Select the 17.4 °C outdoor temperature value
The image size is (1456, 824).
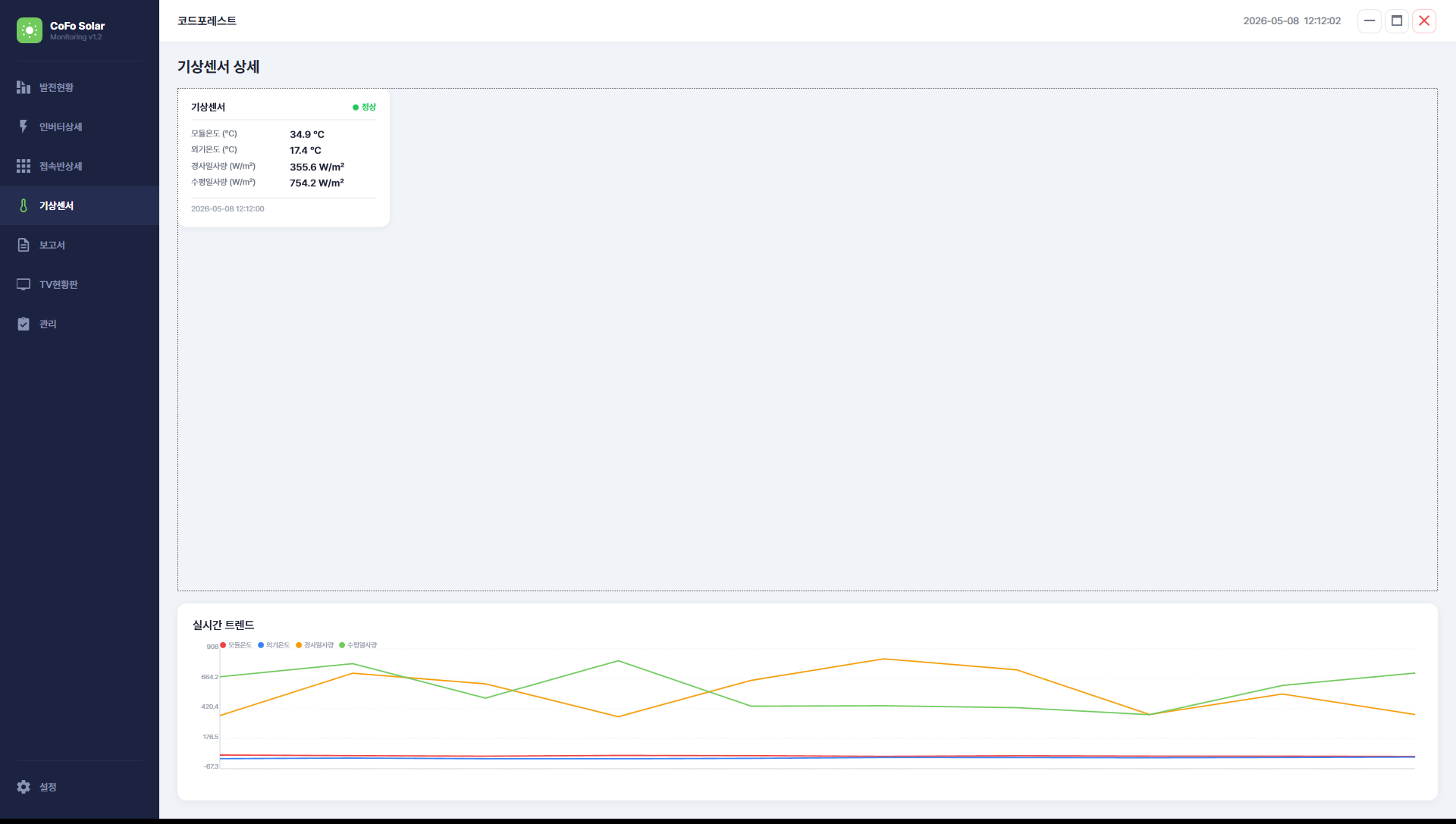306,150
